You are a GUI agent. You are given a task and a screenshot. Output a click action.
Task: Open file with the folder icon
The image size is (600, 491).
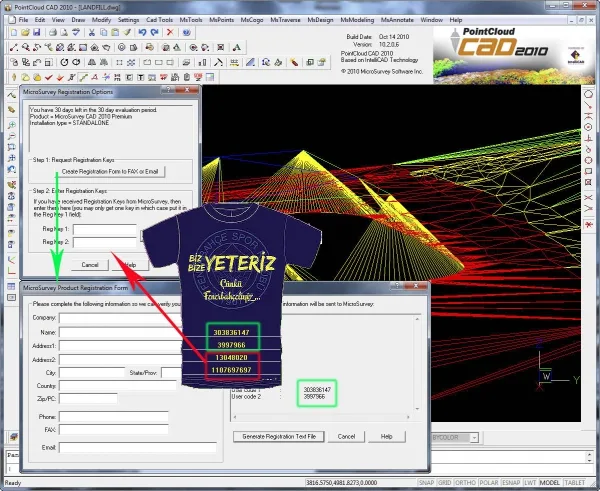(25, 33)
